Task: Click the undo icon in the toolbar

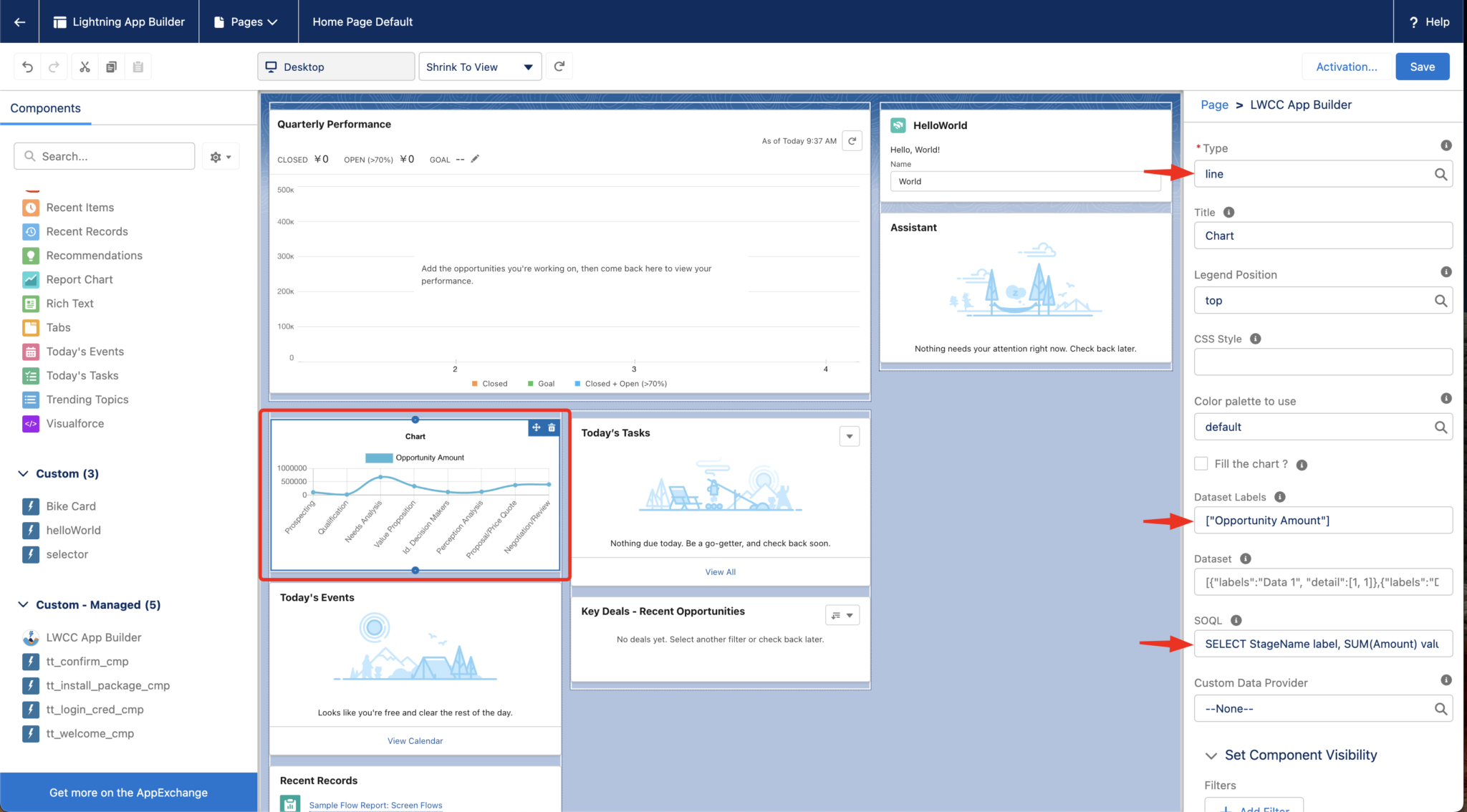Action: click(x=27, y=66)
